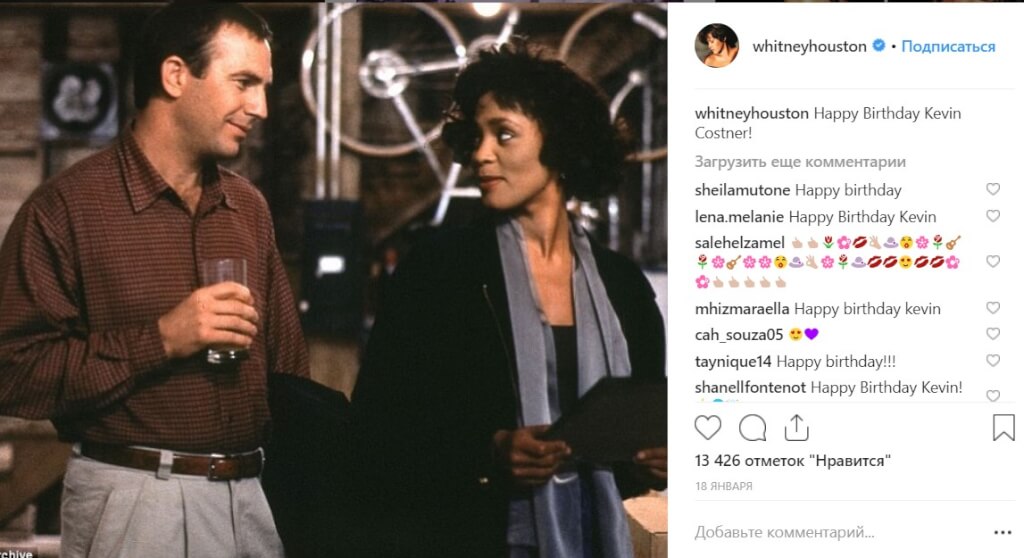Like lena.melanie's comment
The image size is (1024, 558).
pyautogui.click(x=993, y=216)
